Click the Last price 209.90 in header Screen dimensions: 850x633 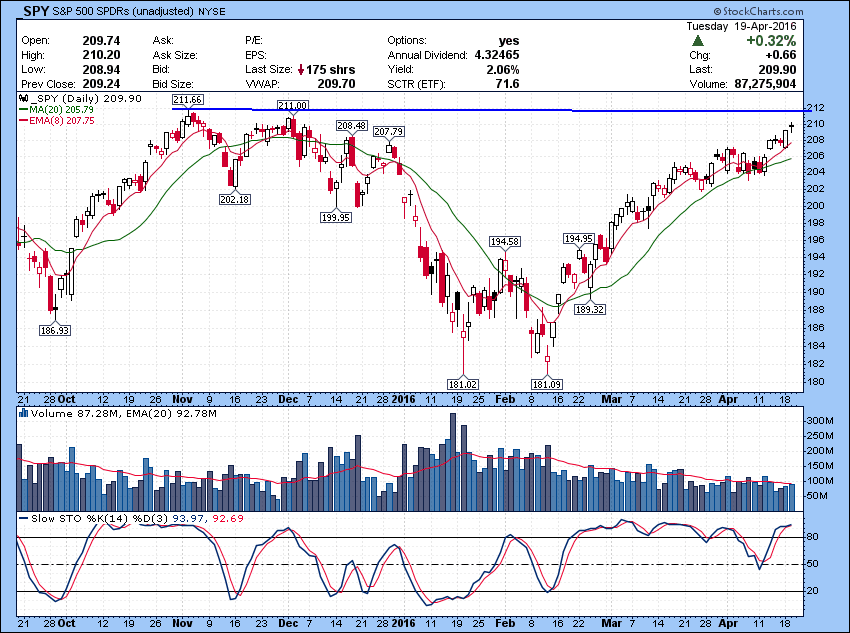click(777, 69)
